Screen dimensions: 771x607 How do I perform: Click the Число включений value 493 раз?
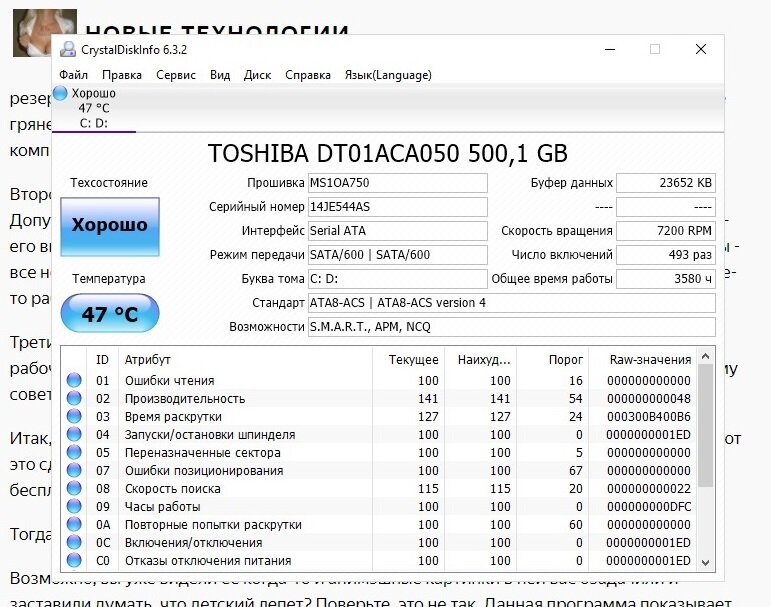pos(666,255)
